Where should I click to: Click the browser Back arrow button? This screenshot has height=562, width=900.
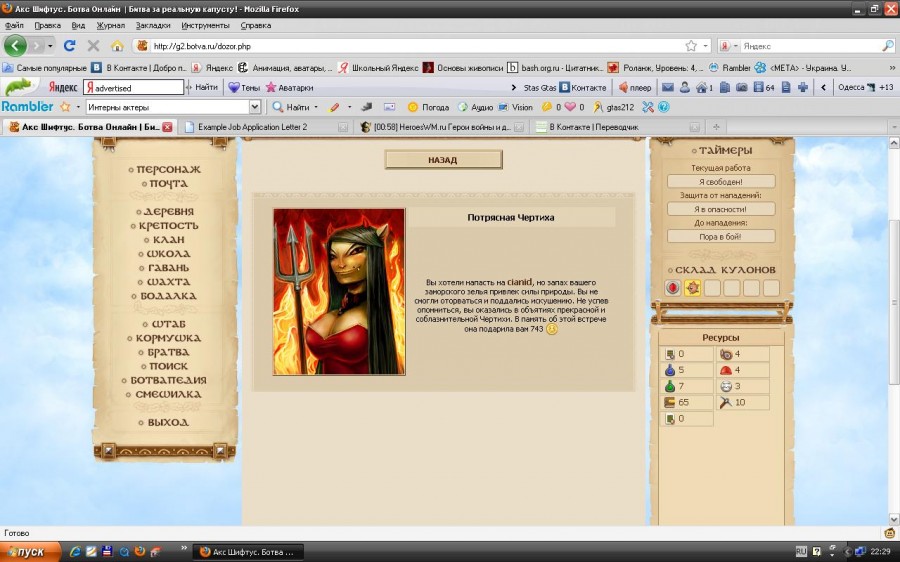point(15,46)
